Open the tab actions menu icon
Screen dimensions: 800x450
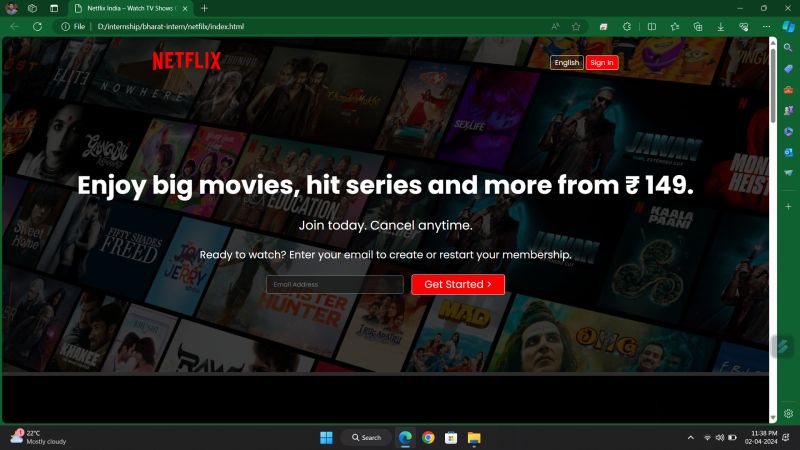pos(54,8)
